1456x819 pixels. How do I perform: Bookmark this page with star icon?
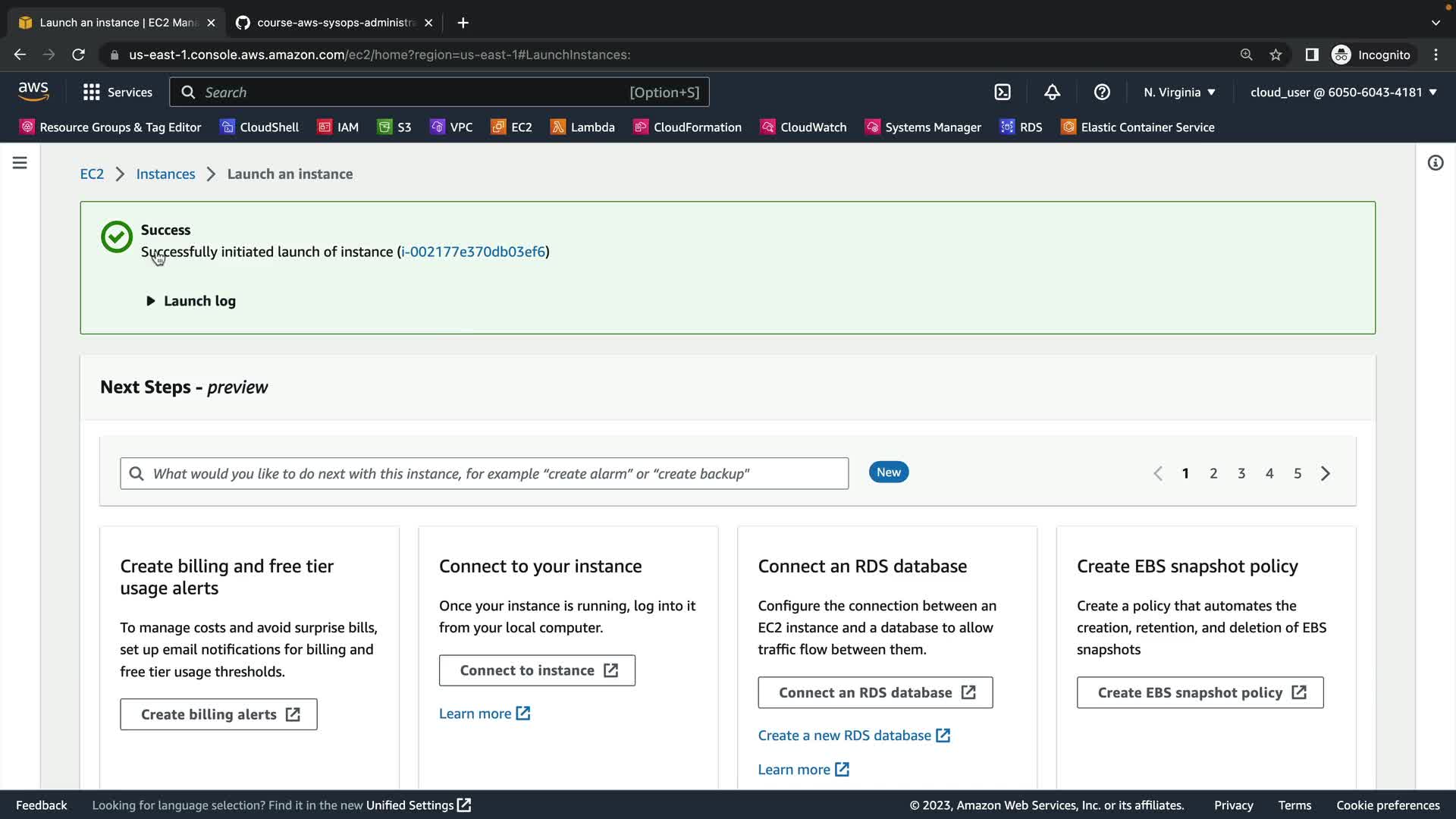1276,55
